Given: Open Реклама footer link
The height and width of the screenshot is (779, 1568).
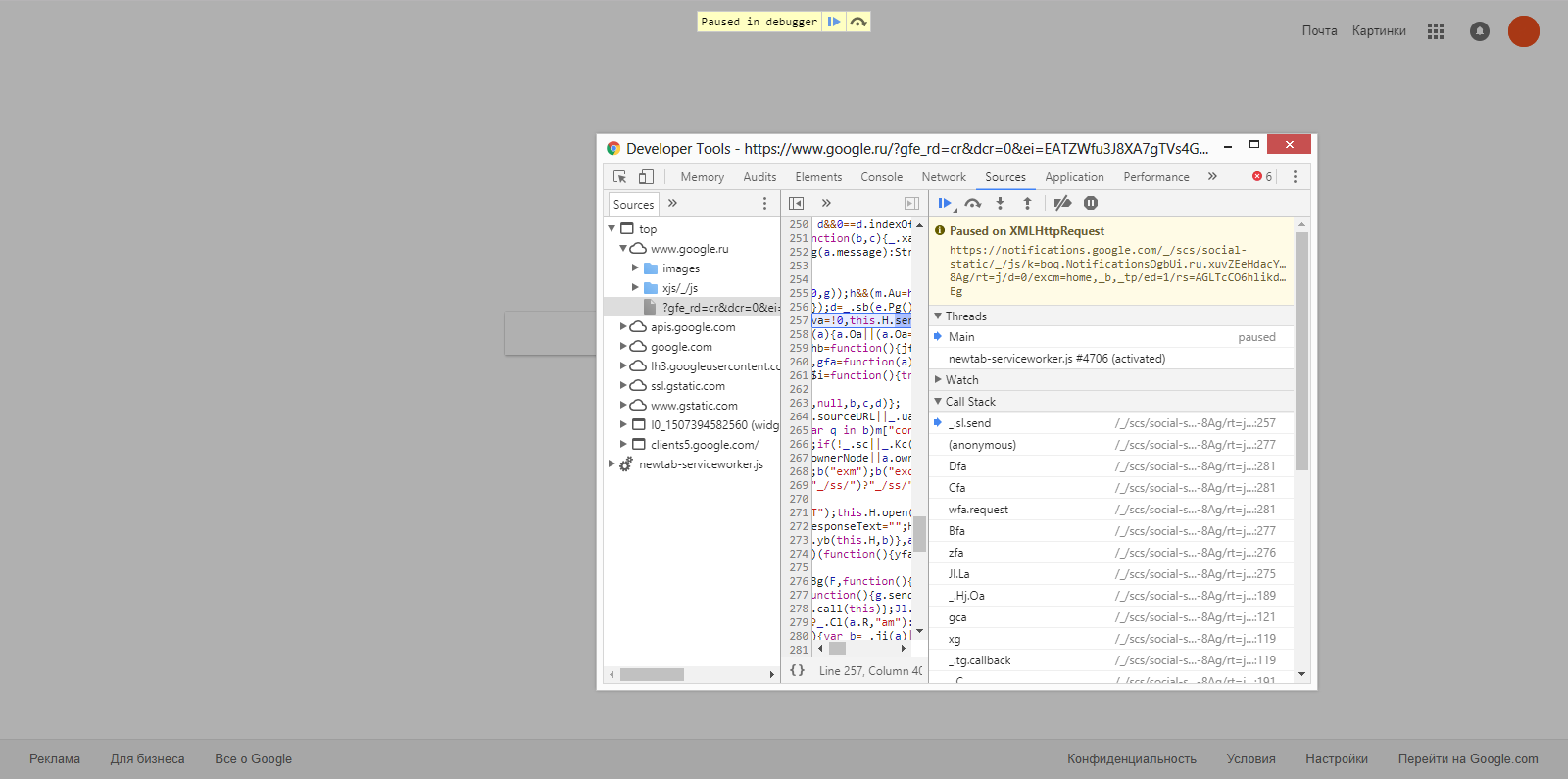Looking at the screenshot, I should (55, 758).
